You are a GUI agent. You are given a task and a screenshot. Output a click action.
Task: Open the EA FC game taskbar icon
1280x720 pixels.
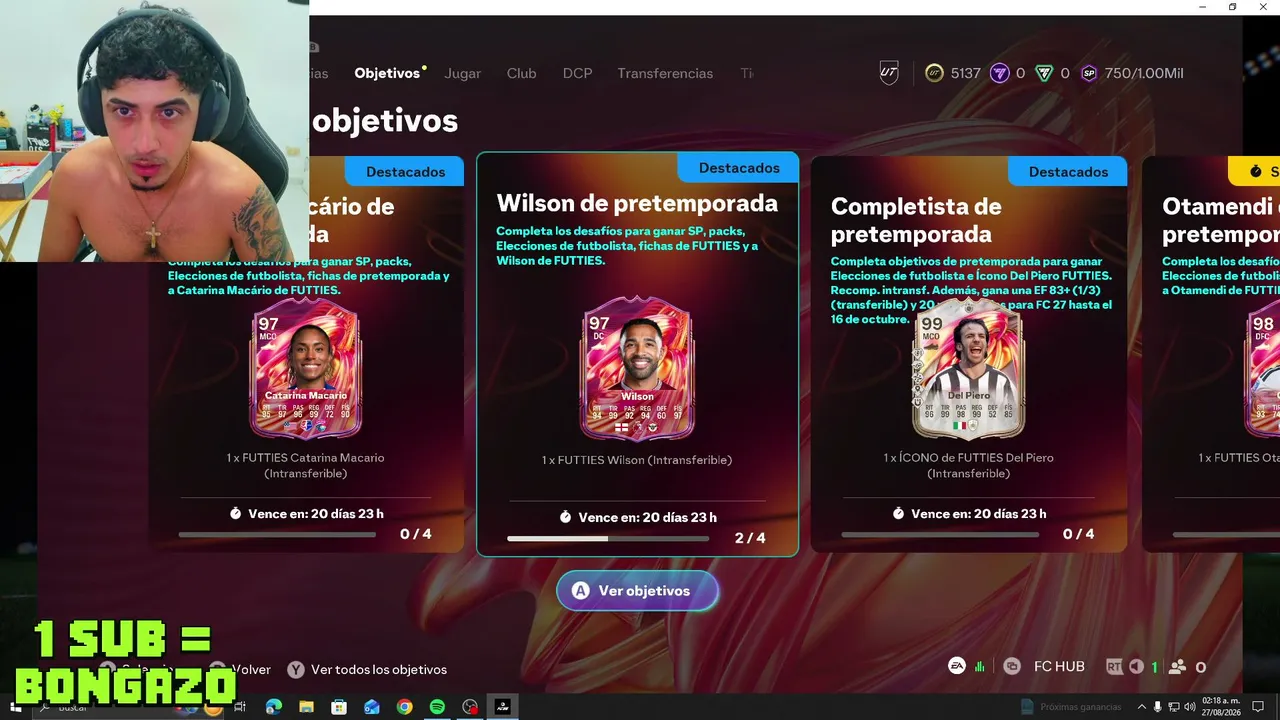[502, 707]
